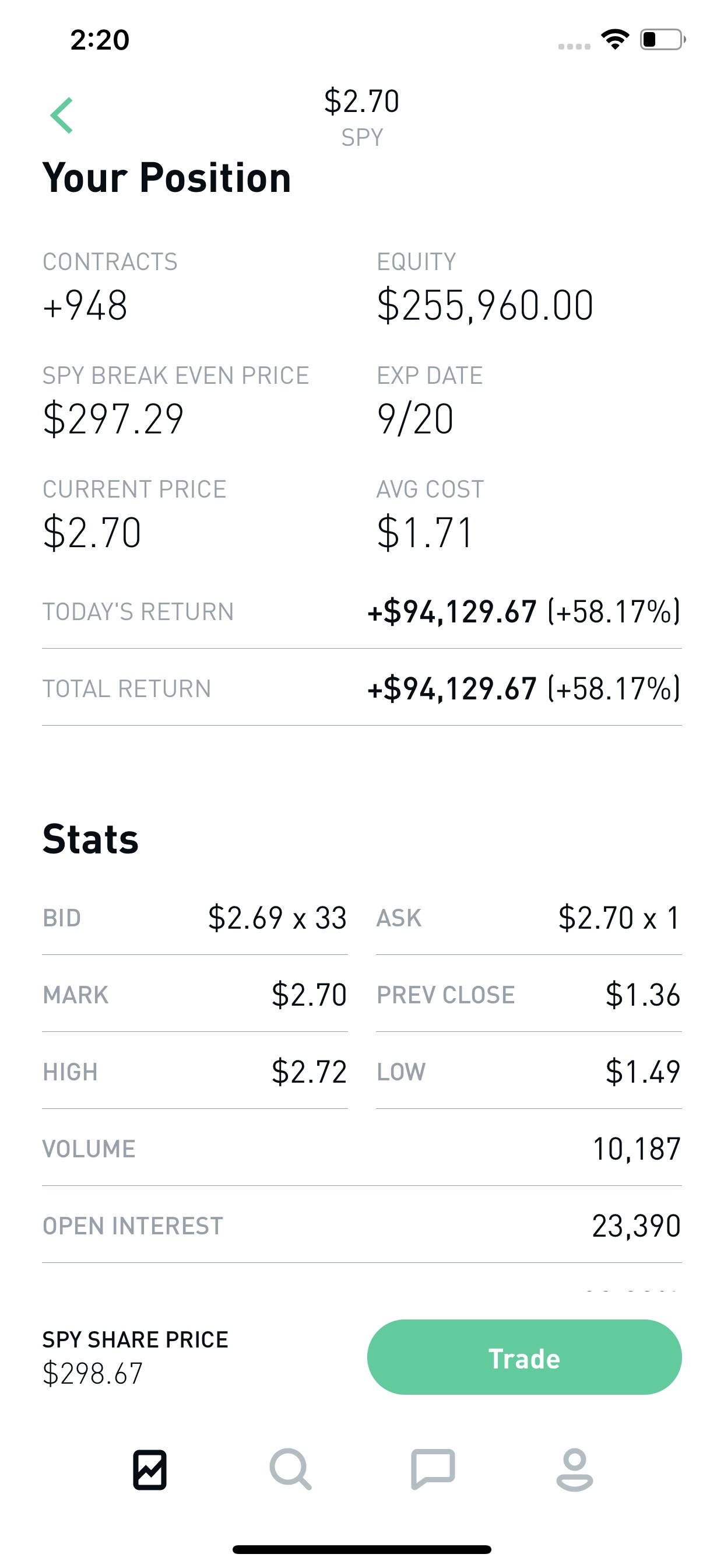Tap the Ask $2.70 x 1 row
The width and height of the screenshot is (724, 1568).
click(x=528, y=918)
